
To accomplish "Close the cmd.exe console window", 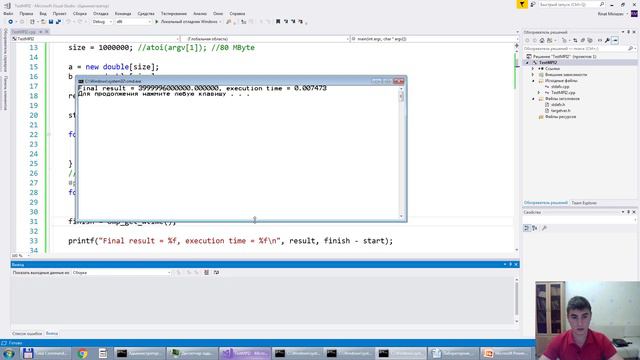I will click(398, 81).
